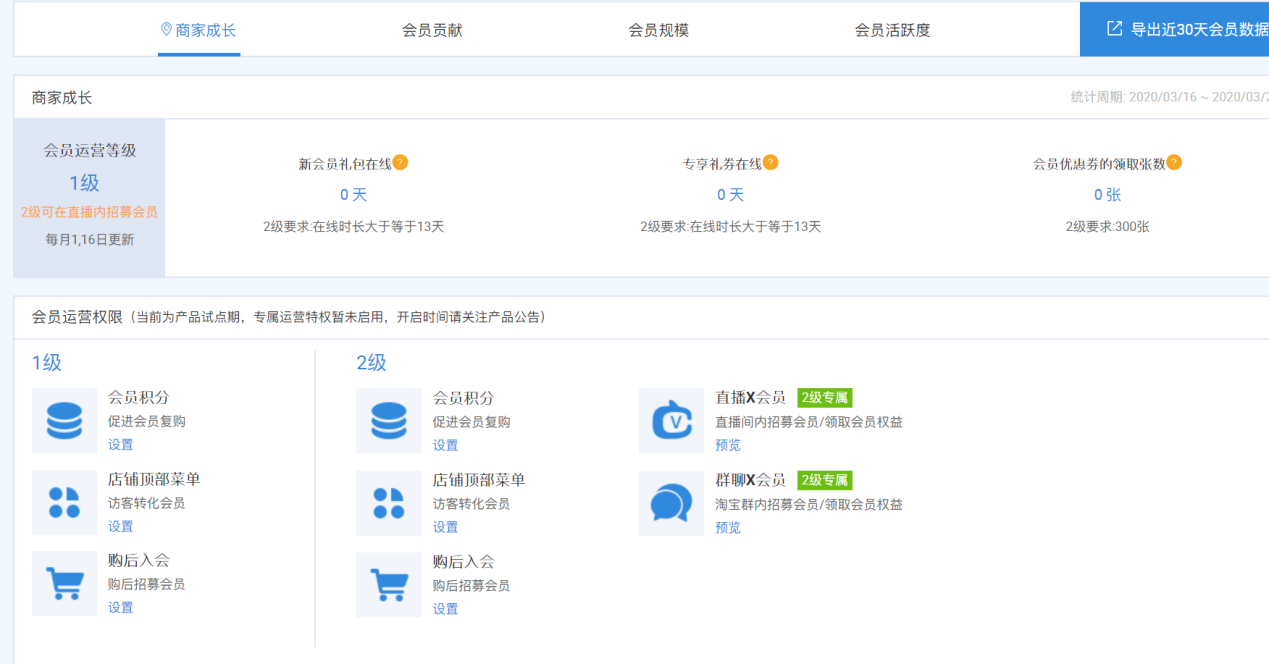The width and height of the screenshot is (1269, 664).
Task: Click the 会员积分 coin stack icon under 1级
Action: pos(64,421)
